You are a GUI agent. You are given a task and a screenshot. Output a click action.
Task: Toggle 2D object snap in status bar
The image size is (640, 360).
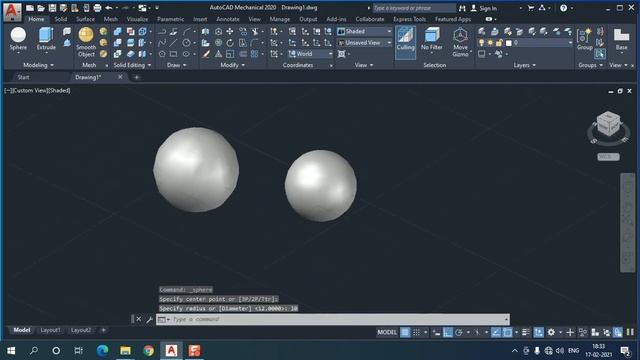507,332
